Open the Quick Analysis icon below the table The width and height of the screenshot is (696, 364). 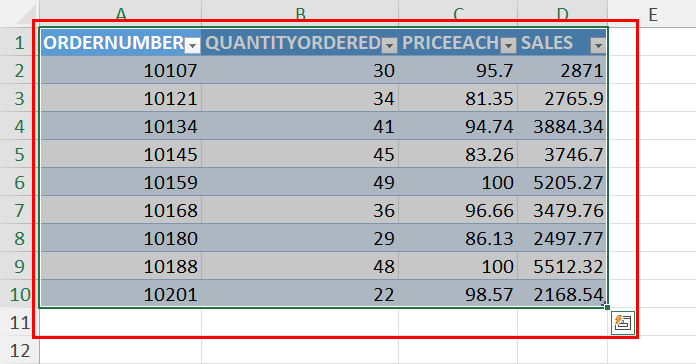[623, 323]
